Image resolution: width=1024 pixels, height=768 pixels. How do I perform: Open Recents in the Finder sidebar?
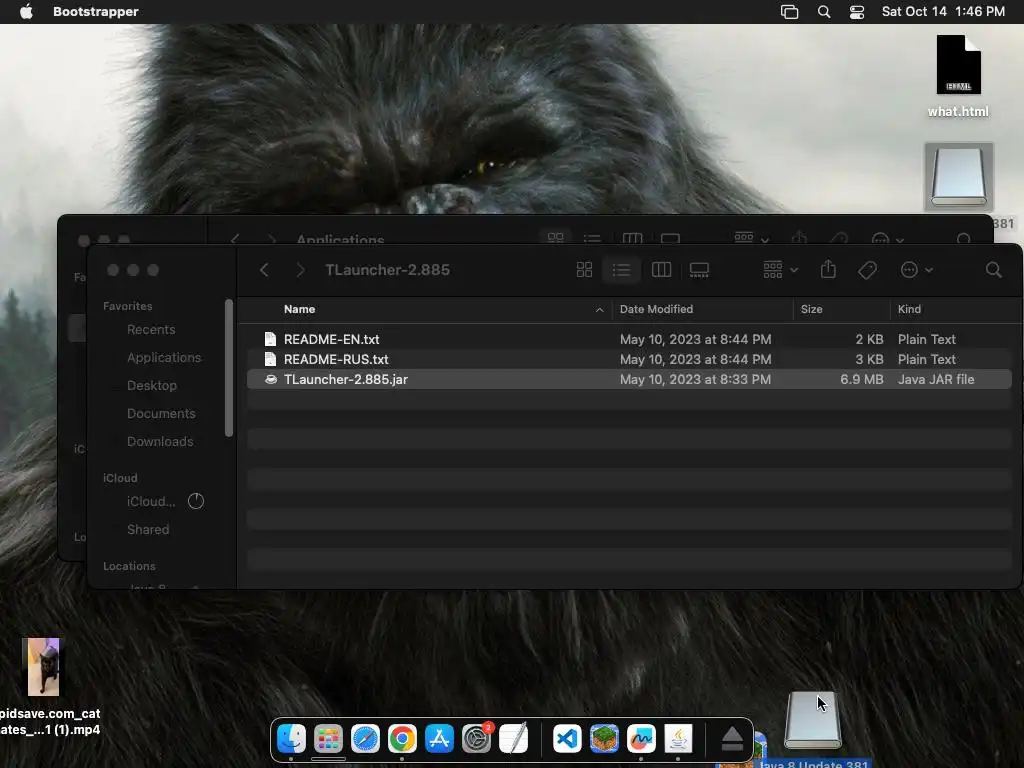[151, 330]
